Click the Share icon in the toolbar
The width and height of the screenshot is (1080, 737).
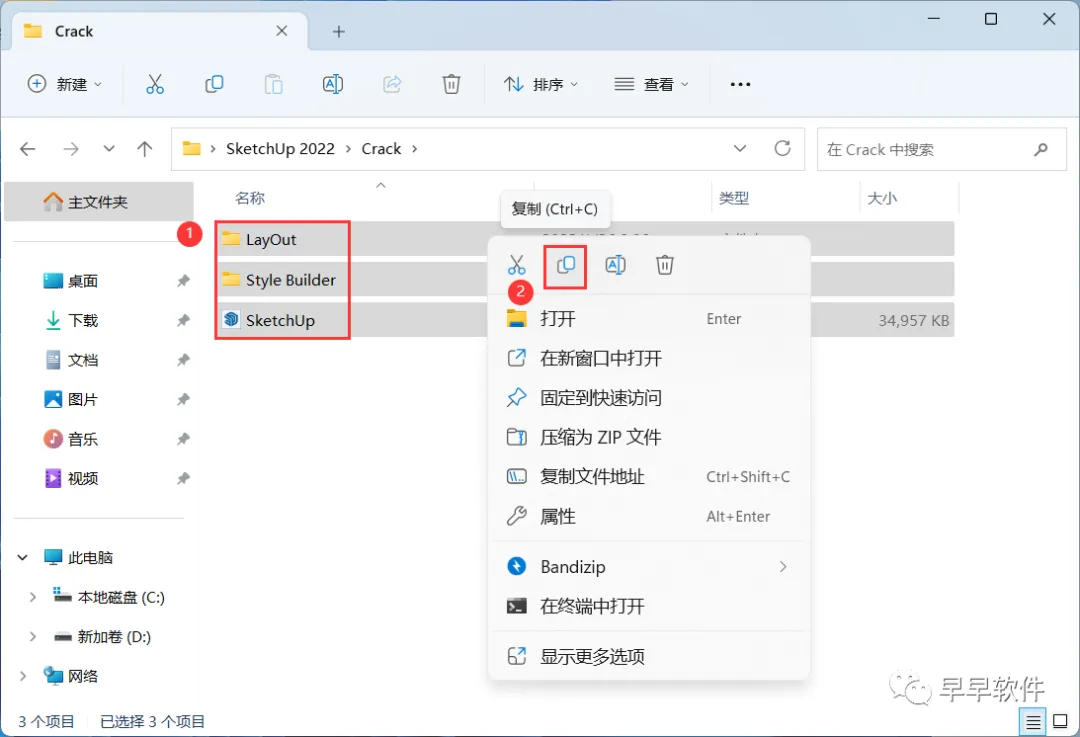392,84
